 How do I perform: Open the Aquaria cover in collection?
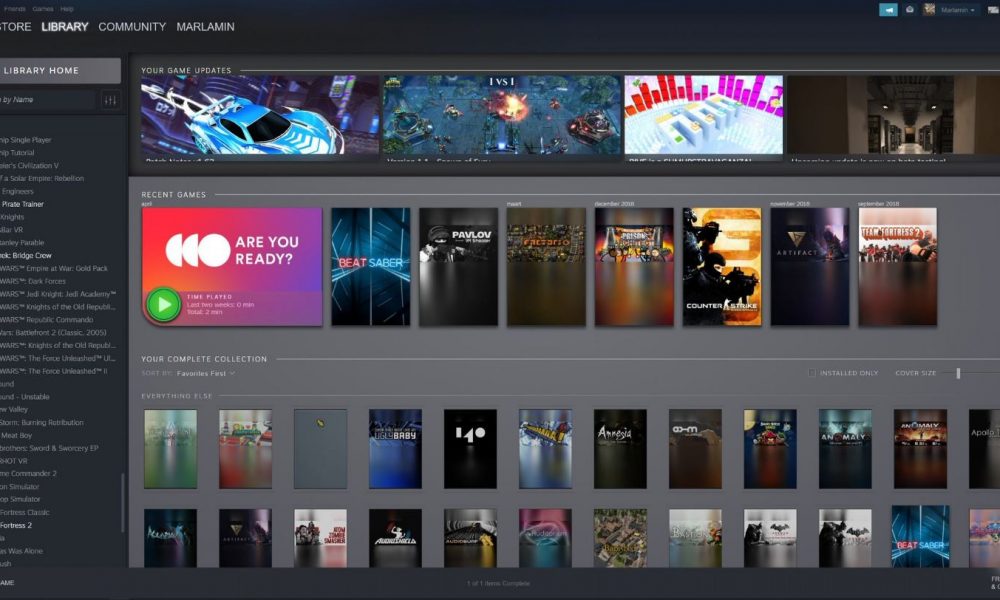(170, 538)
